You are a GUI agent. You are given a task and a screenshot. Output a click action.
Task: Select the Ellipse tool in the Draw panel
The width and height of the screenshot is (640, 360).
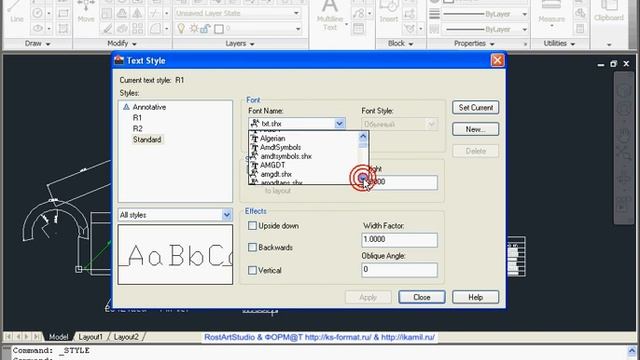pos(37,29)
